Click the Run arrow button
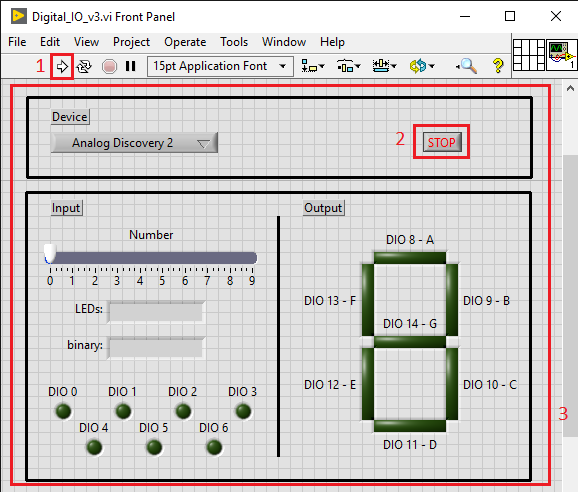The image size is (578, 492). [62, 67]
